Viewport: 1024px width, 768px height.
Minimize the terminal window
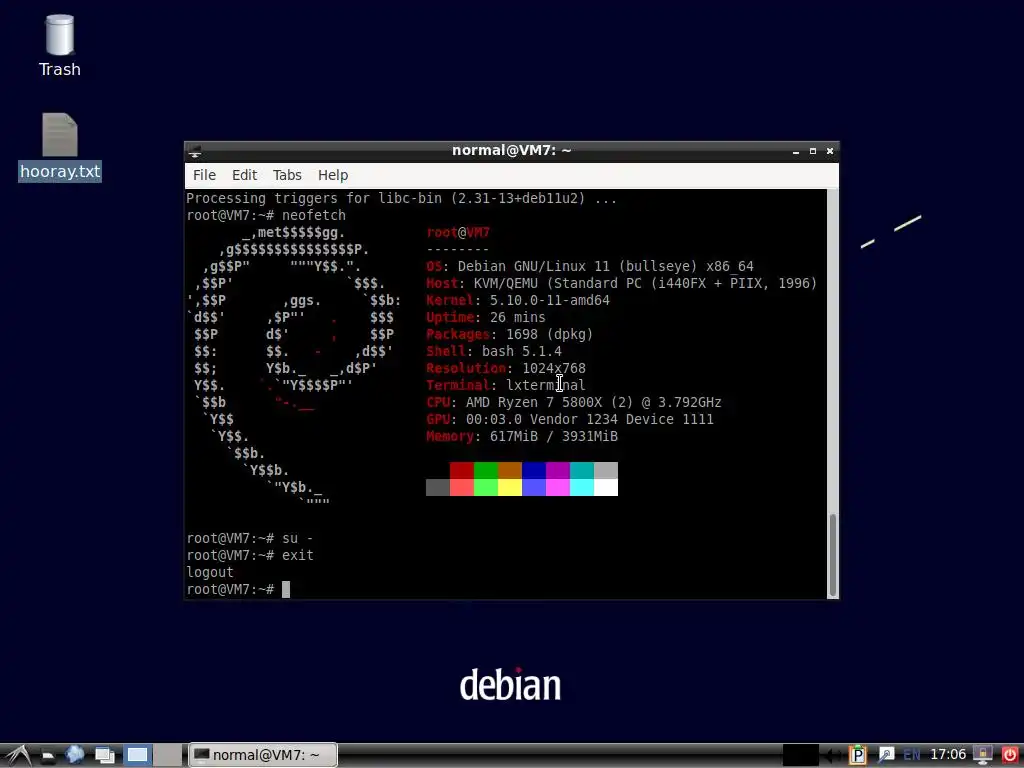[795, 152]
